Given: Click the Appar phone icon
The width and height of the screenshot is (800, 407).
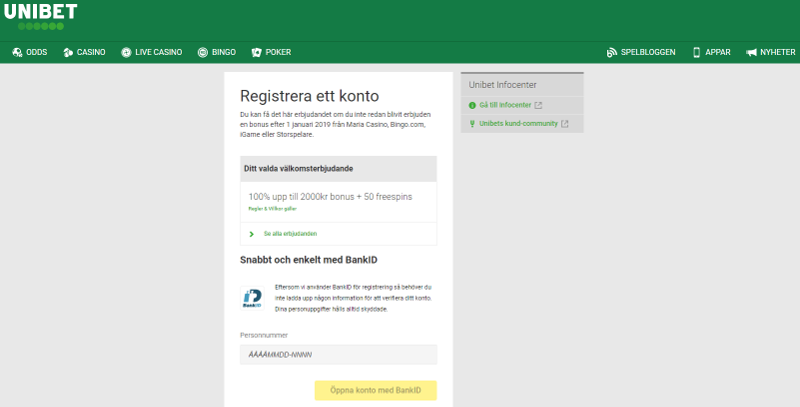Looking at the screenshot, I should tap(696, 52).
